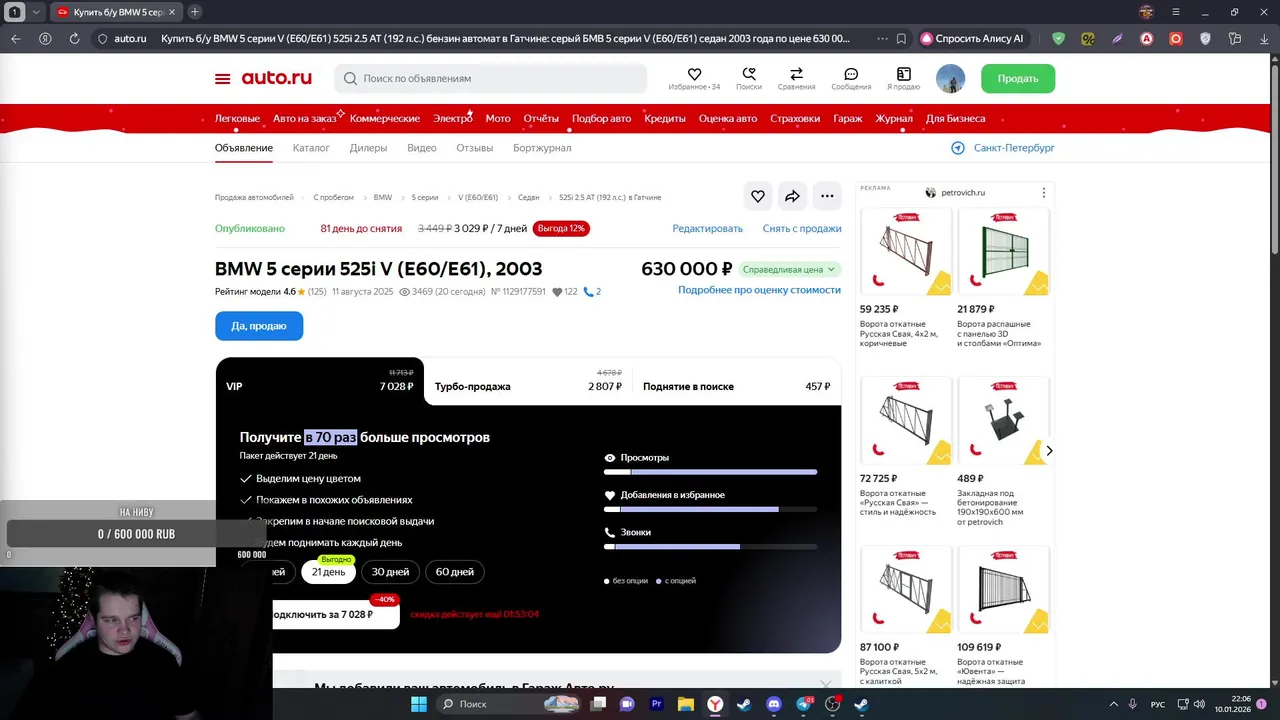The width and height of the screenshot is (1280, 720).
Task: Open petrovich.ru ad options menu
Action: (1043, 193)
